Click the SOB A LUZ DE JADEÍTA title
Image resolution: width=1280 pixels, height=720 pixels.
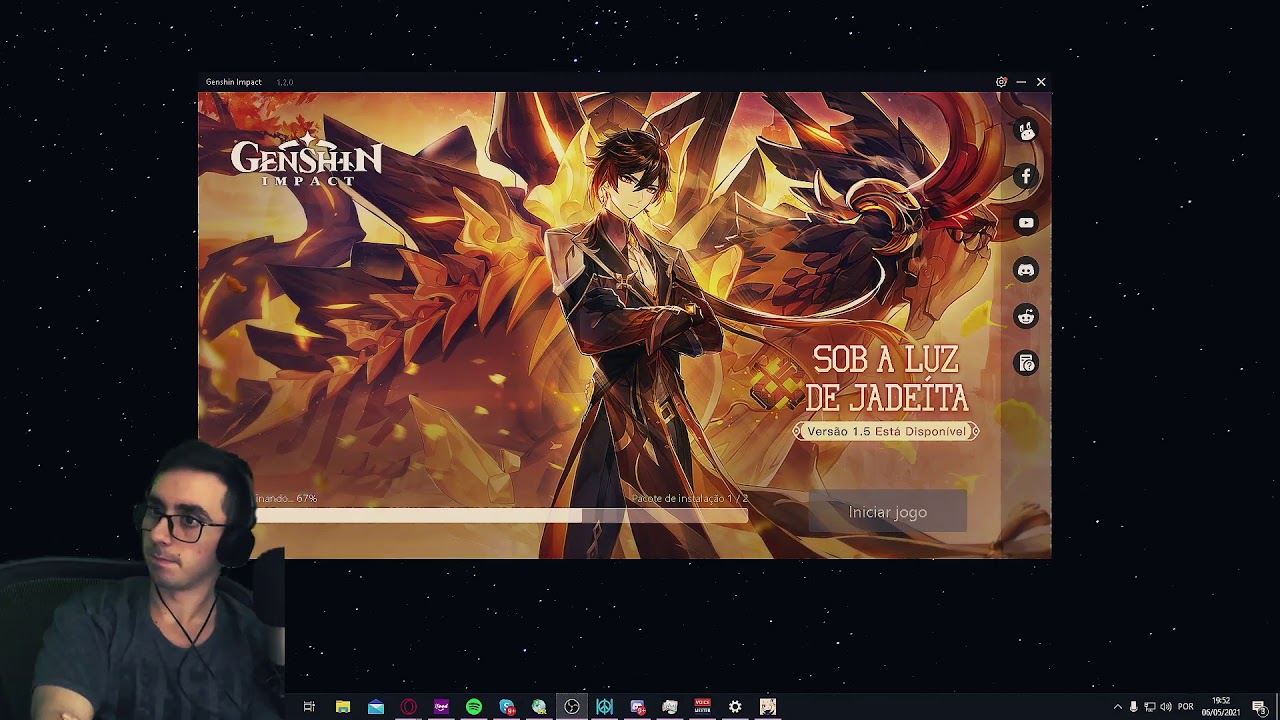tap(887, 379)
